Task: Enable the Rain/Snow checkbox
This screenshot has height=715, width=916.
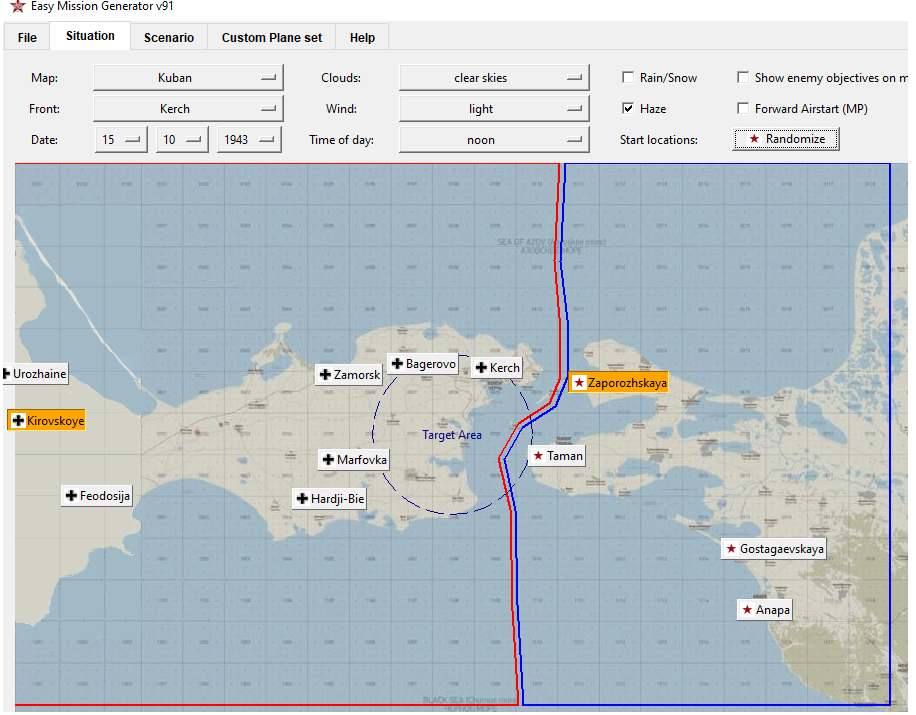Action: (628, 78)
